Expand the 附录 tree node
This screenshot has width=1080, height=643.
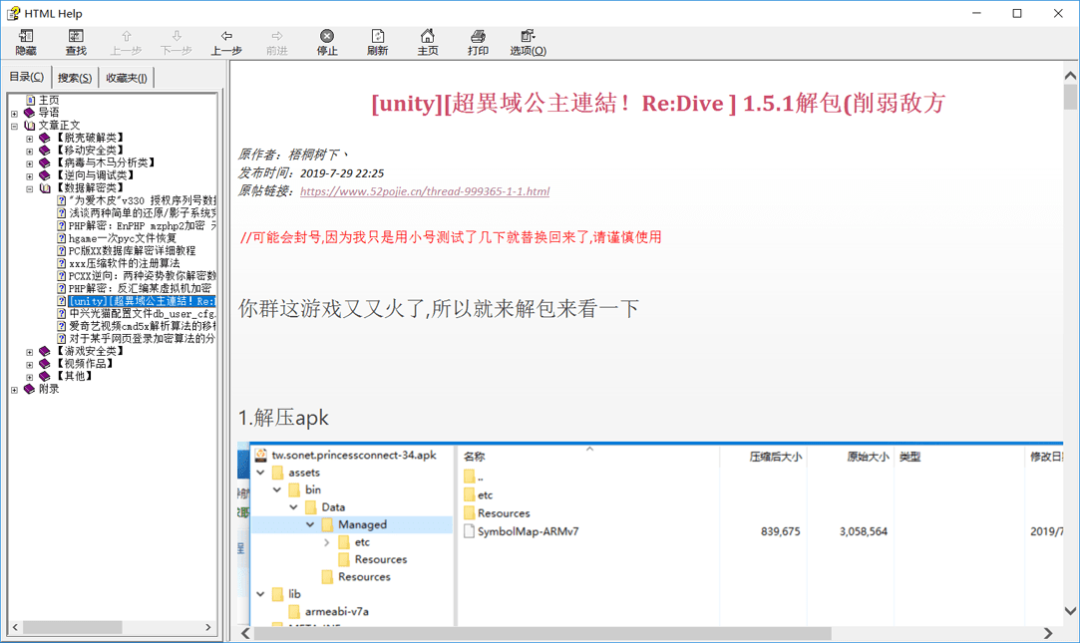tap(14, 390)
